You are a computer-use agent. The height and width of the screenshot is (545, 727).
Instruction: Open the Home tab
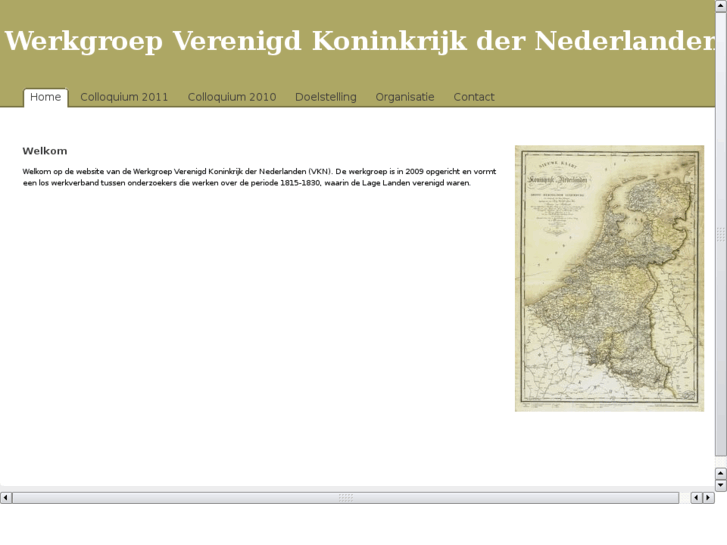[45, 97]
